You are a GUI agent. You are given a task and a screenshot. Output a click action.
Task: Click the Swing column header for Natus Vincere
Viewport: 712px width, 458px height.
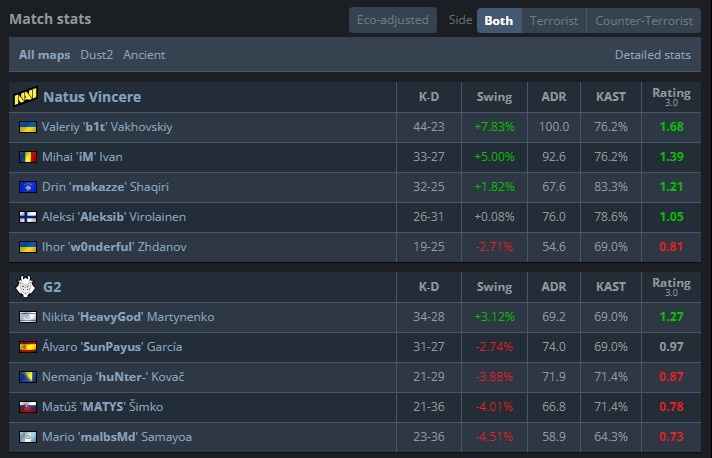494,97
